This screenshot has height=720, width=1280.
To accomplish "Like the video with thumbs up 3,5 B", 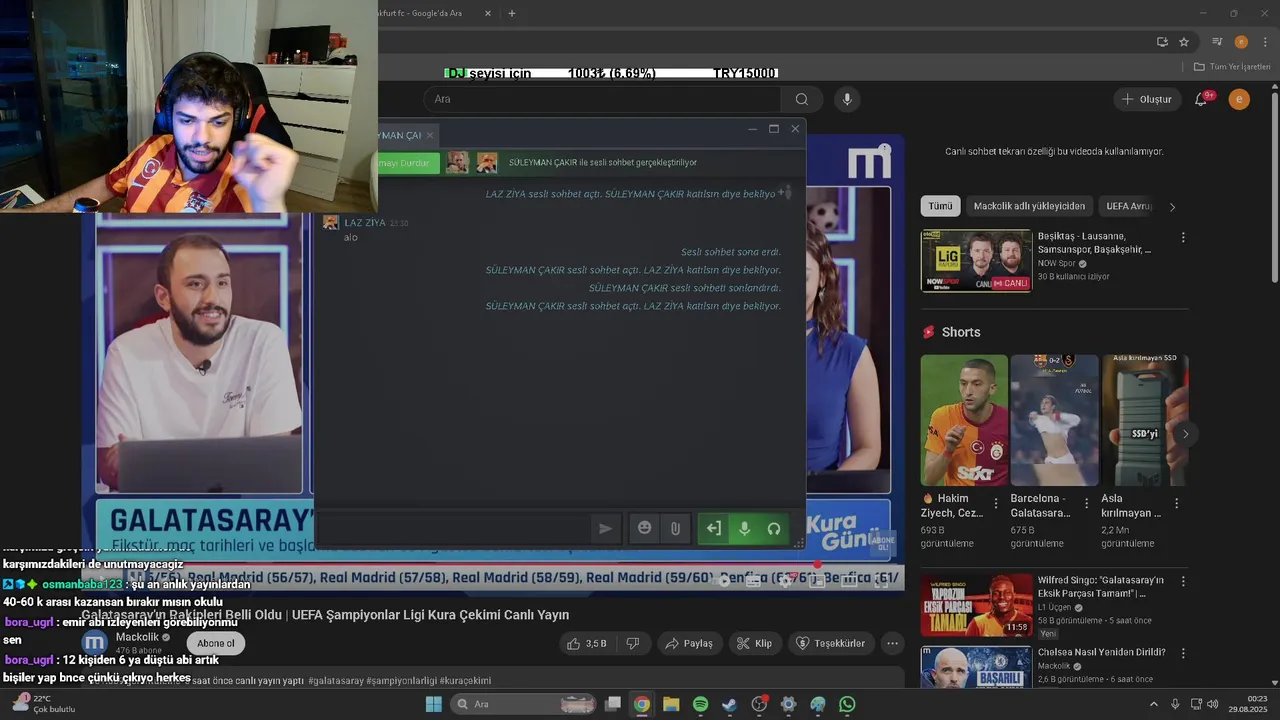I will [587, 643].
